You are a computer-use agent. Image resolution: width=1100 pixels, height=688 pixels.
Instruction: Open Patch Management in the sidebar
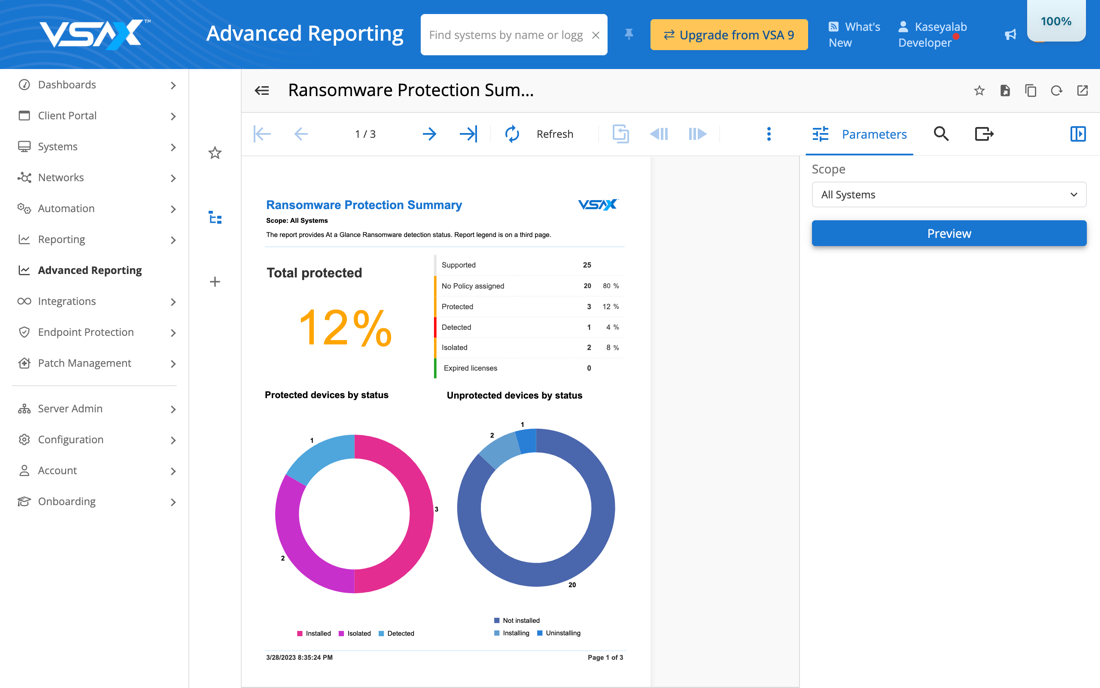point(97,363)
